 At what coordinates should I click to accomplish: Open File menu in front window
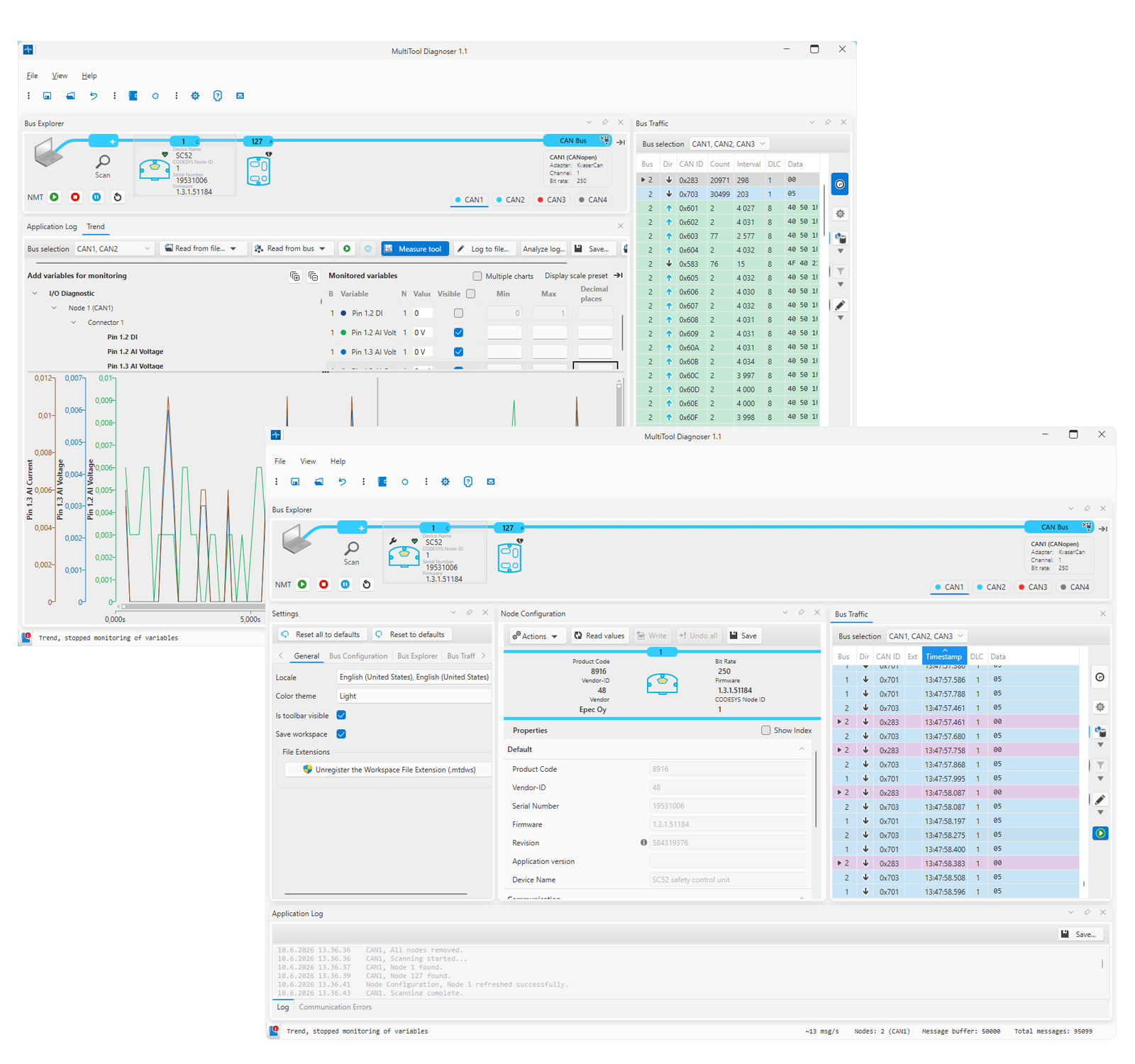pyautogui.click(x=280, y=461)
